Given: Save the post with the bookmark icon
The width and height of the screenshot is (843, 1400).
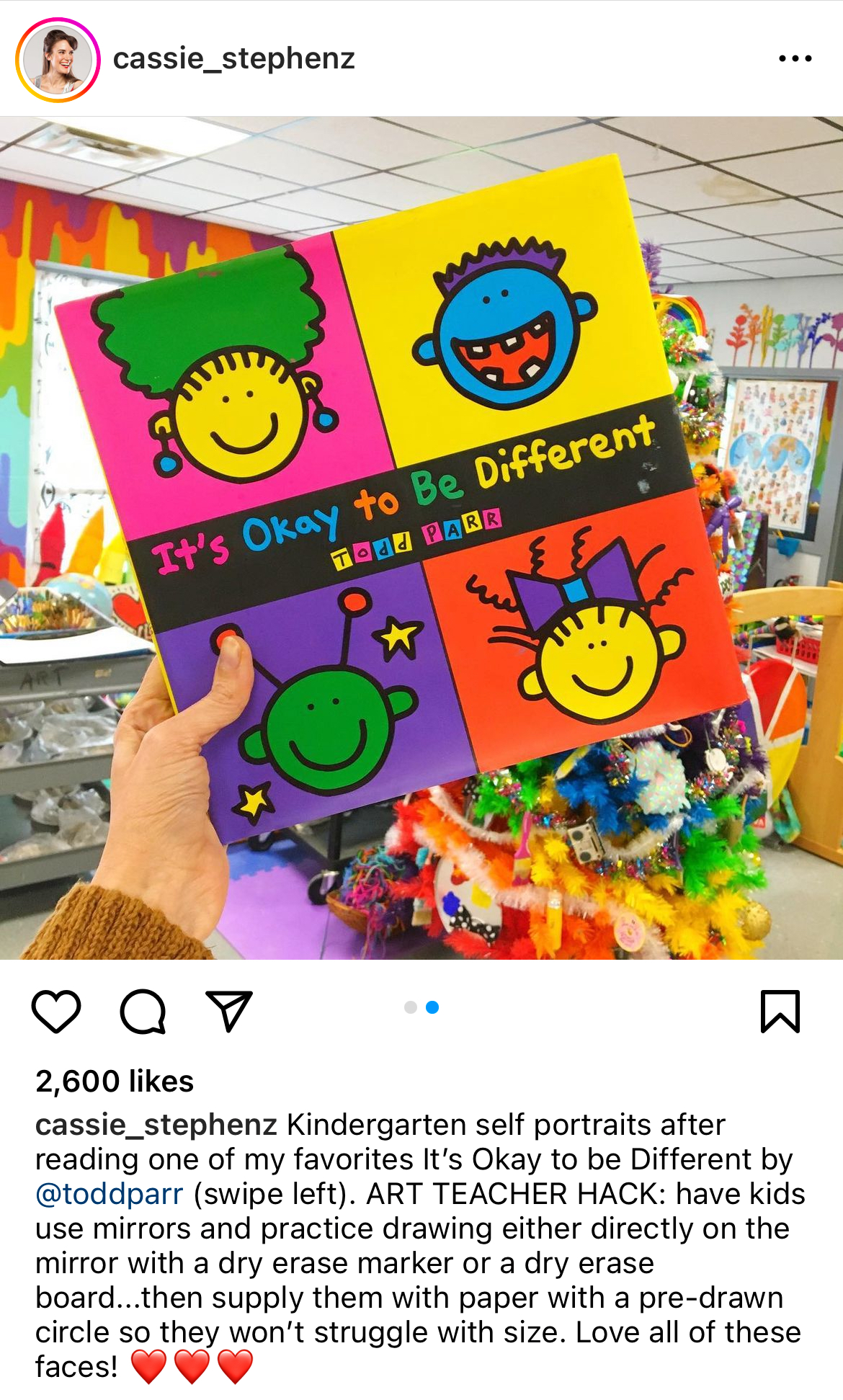Looking at the screenshot, I should [780, 1012].
